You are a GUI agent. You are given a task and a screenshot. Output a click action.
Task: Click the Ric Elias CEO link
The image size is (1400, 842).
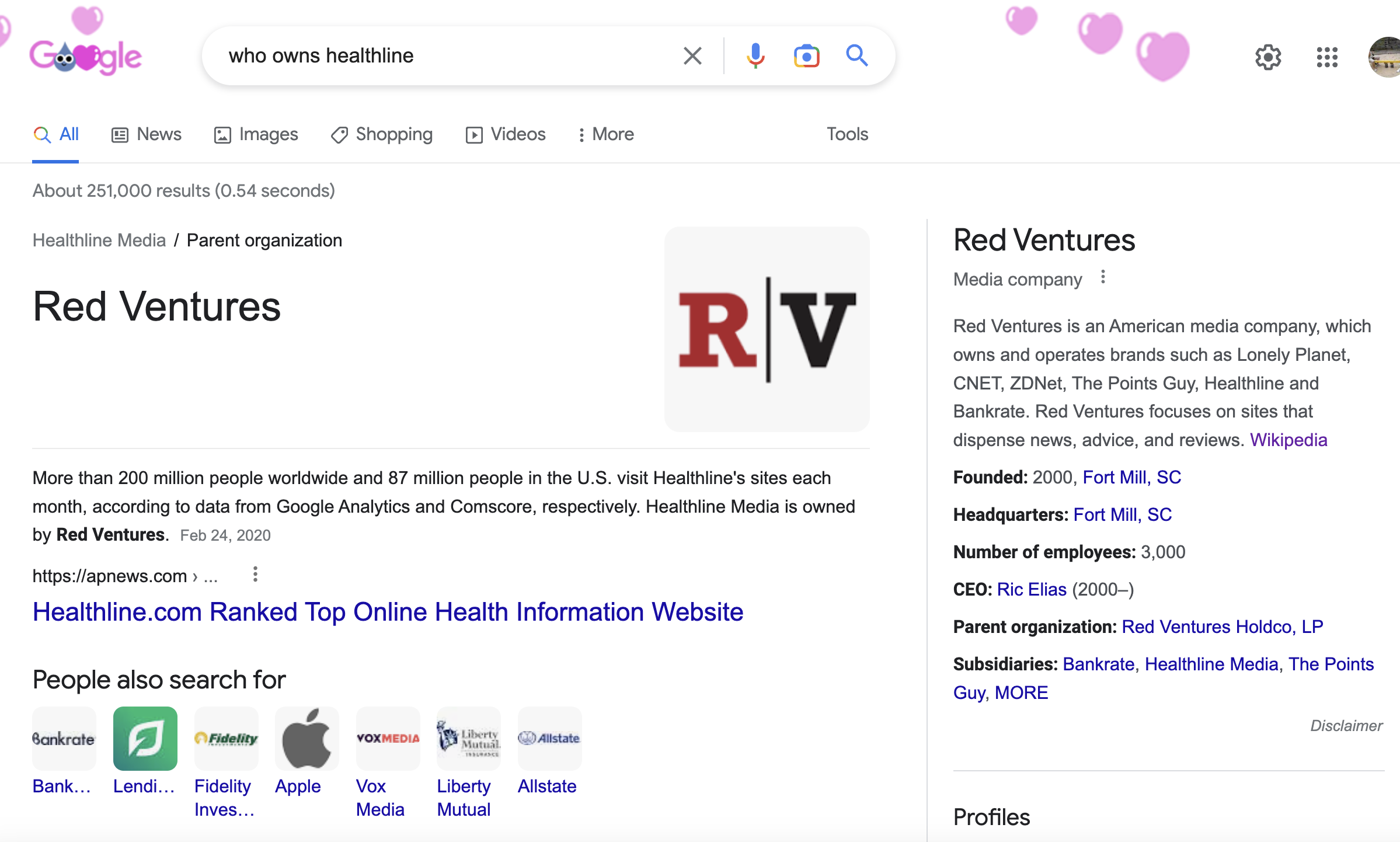[x=1032, y=589]
